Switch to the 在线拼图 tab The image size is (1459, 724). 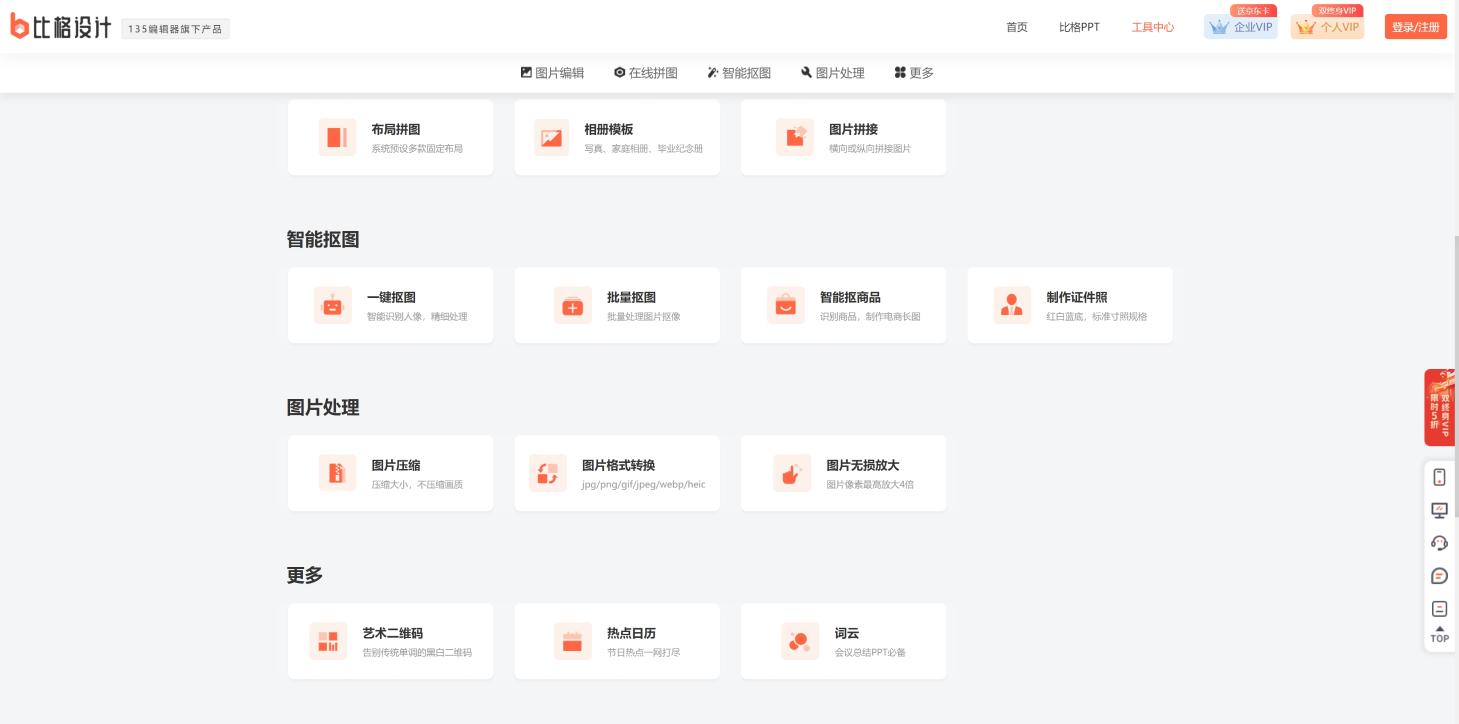click(x=646, y=73)
